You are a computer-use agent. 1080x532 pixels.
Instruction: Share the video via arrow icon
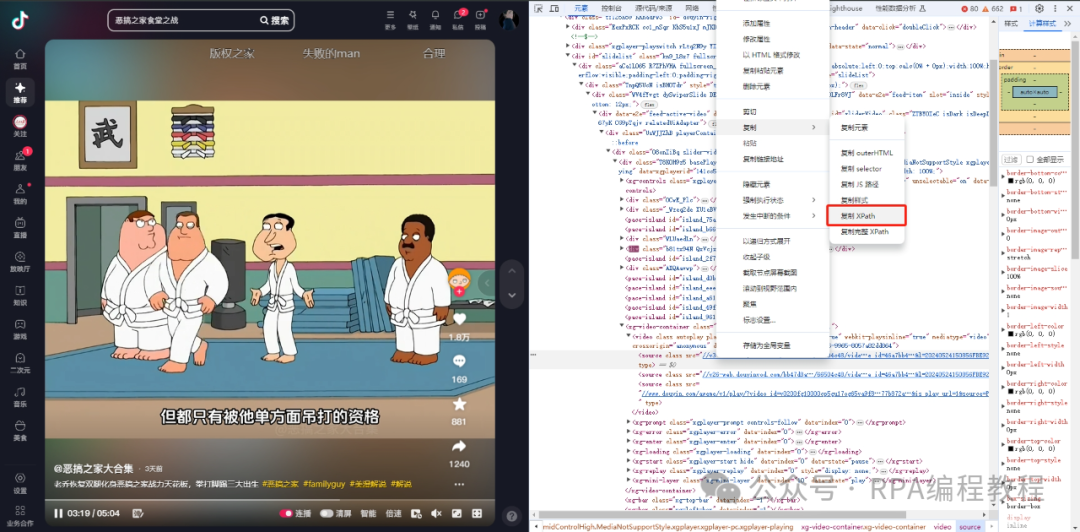tap(459, 446)
